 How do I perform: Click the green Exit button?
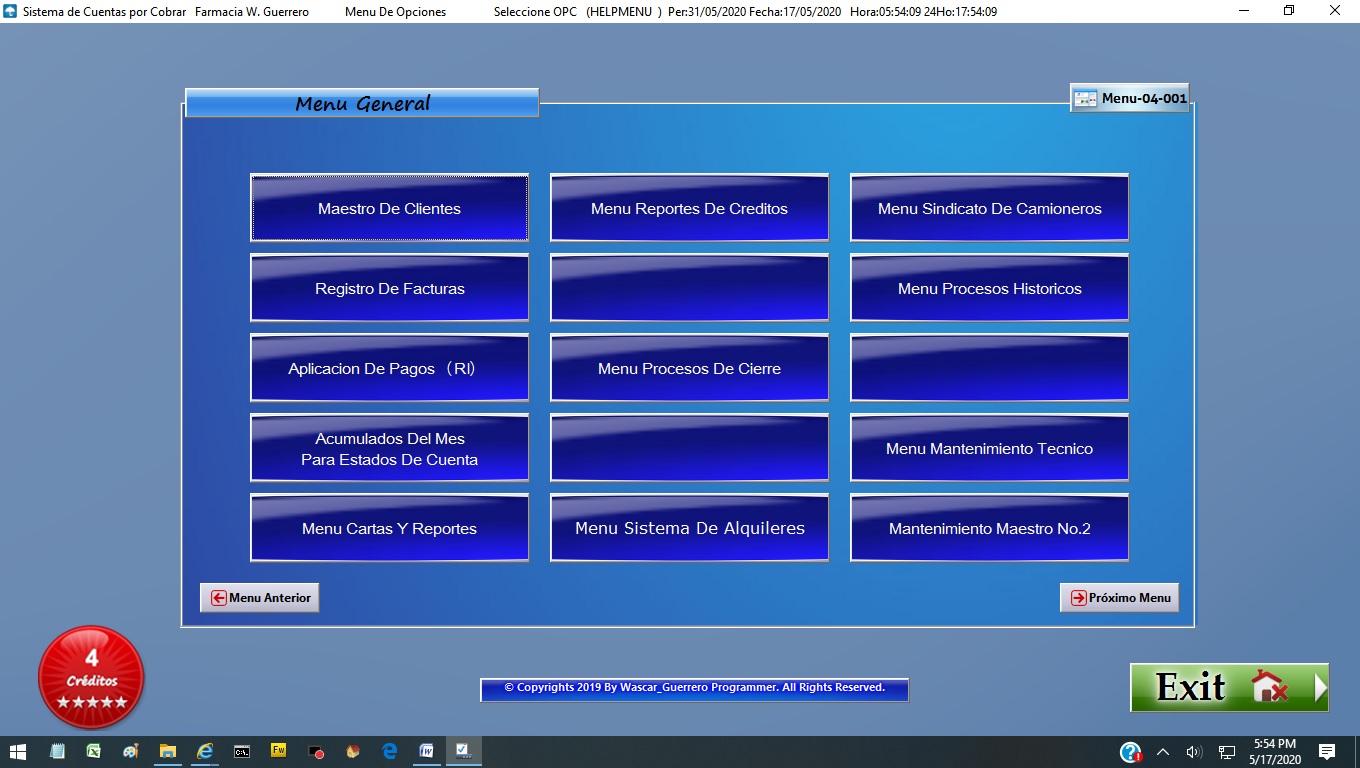click(x=1228, y=688)
